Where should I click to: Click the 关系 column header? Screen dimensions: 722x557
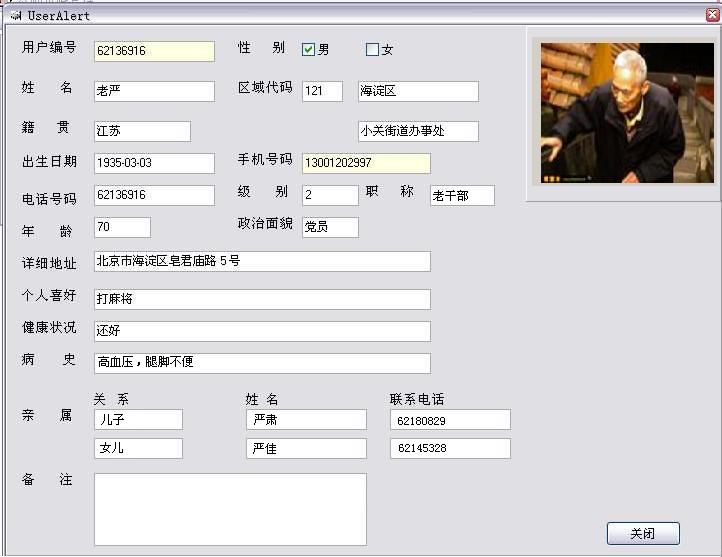pyautogui.click(x=111, y=399)
